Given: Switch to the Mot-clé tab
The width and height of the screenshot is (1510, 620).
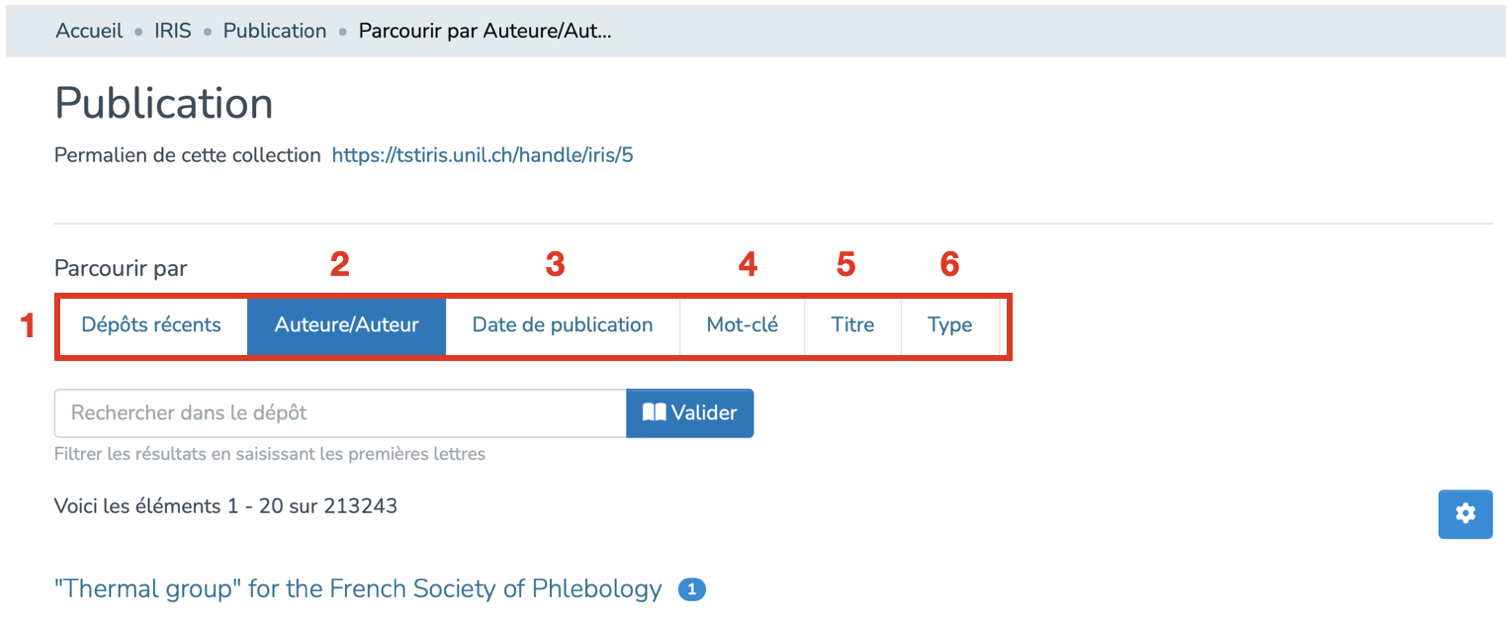Looking at the screenshot, I should click(x=742, y=325).
